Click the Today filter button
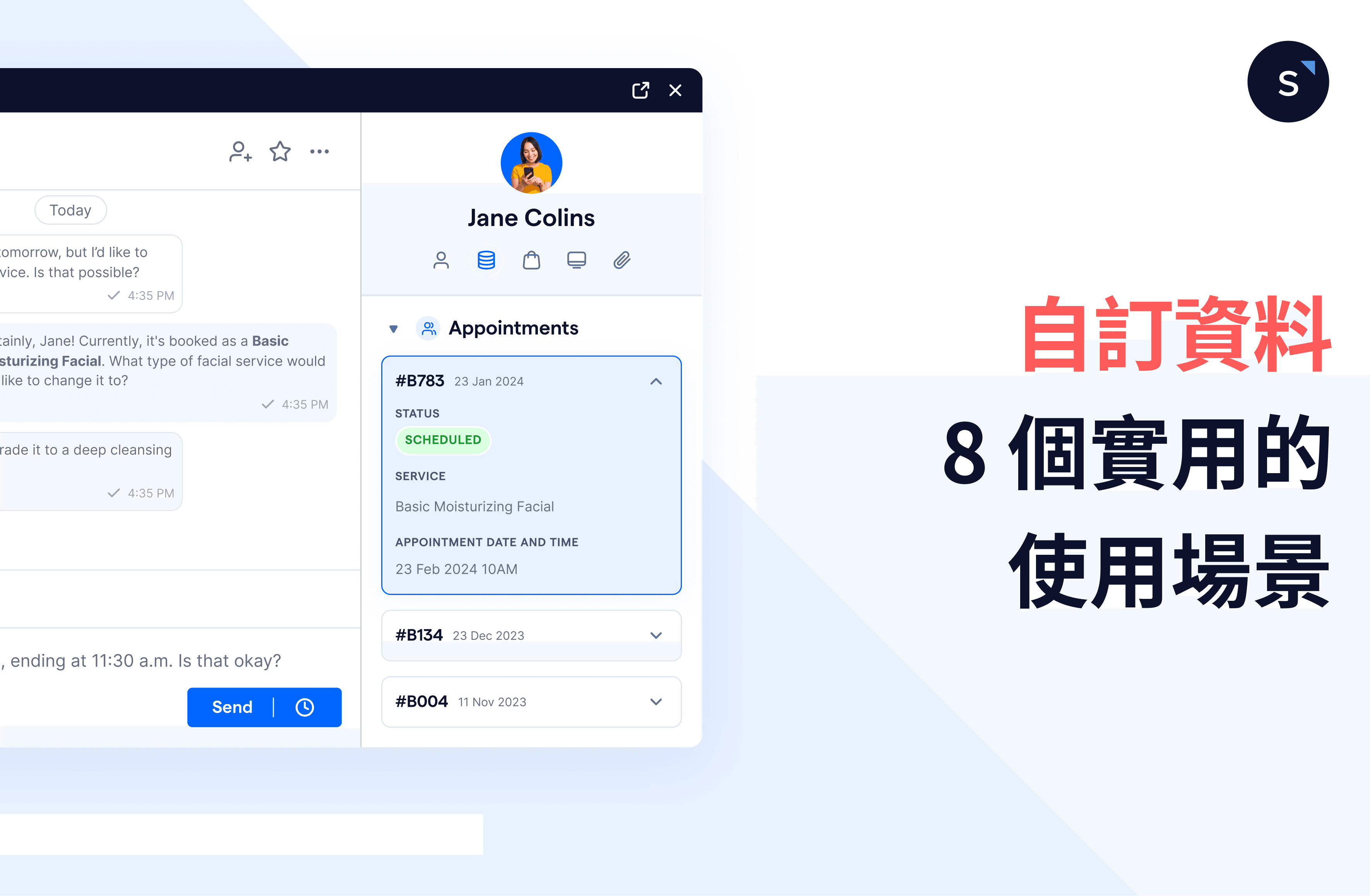 point(70,209)
